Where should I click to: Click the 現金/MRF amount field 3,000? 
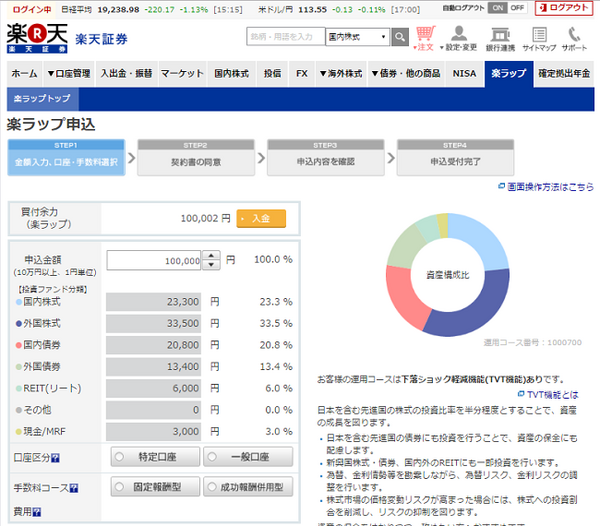coord(153,432)
